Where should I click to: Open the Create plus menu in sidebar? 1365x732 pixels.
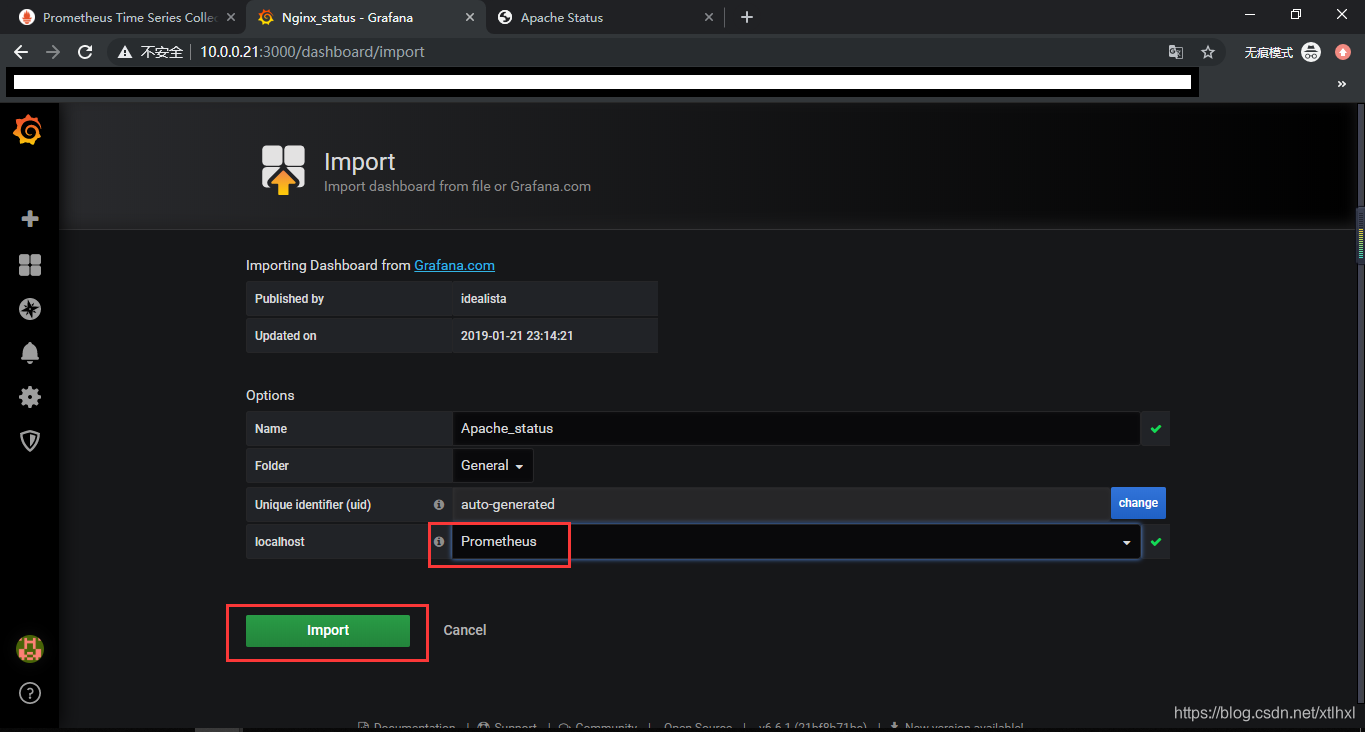[x=30, y=219]
